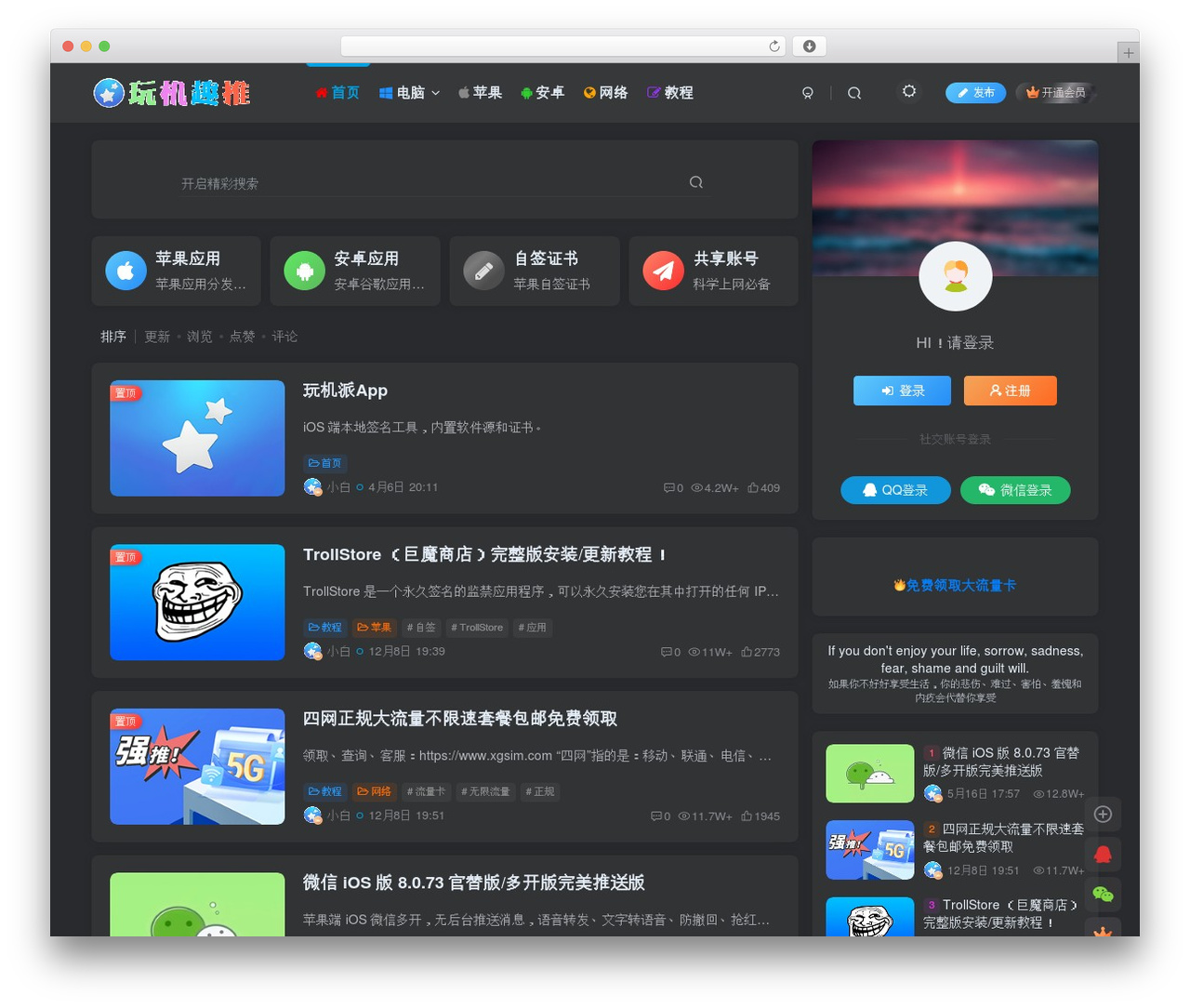Open a new browser tab with plus button
The width and height of the screenshot is (1190, 1008).
(x=1128, y=53)
